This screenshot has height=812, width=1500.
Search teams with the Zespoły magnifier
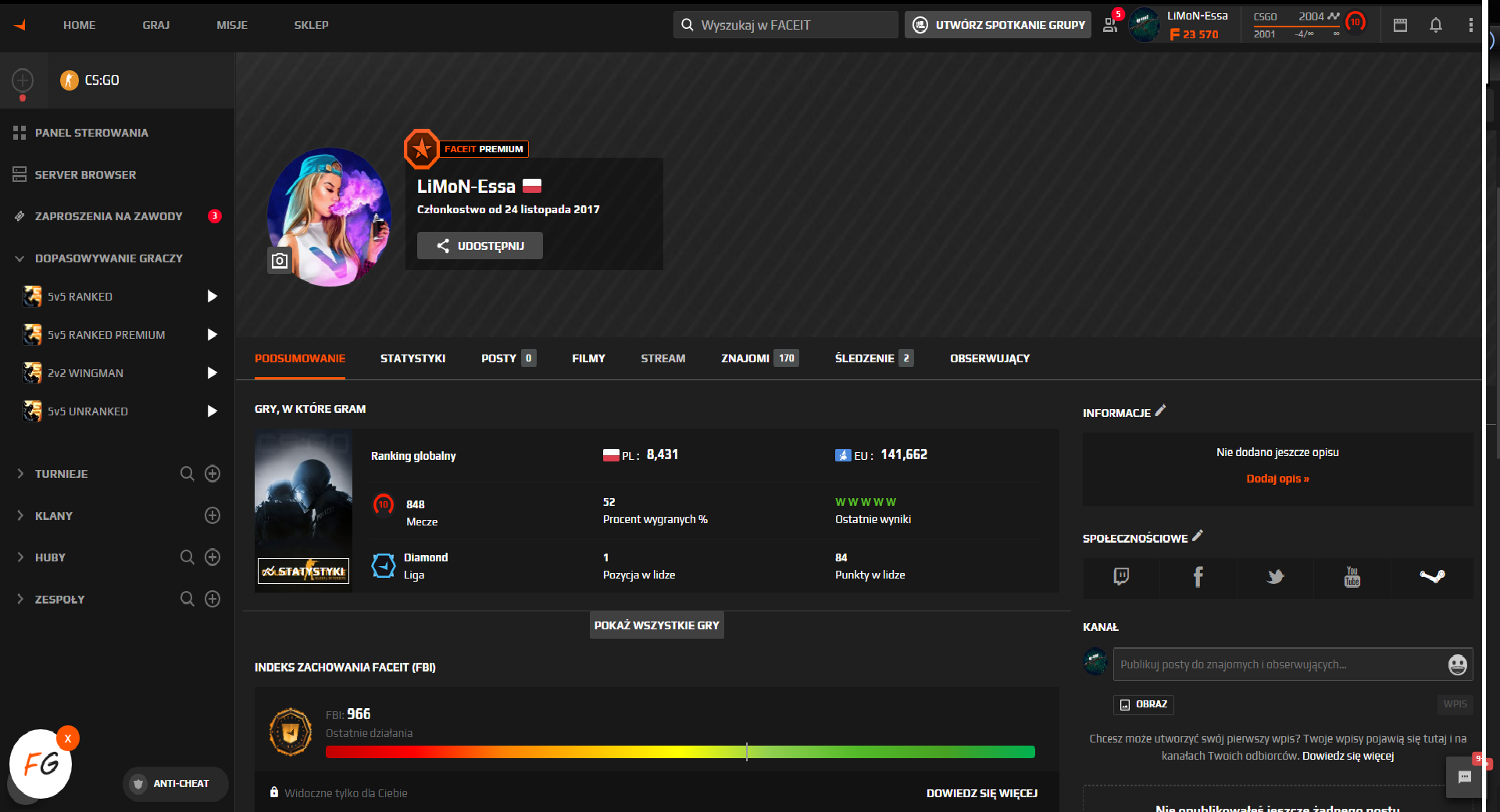[x=187, y=599]
